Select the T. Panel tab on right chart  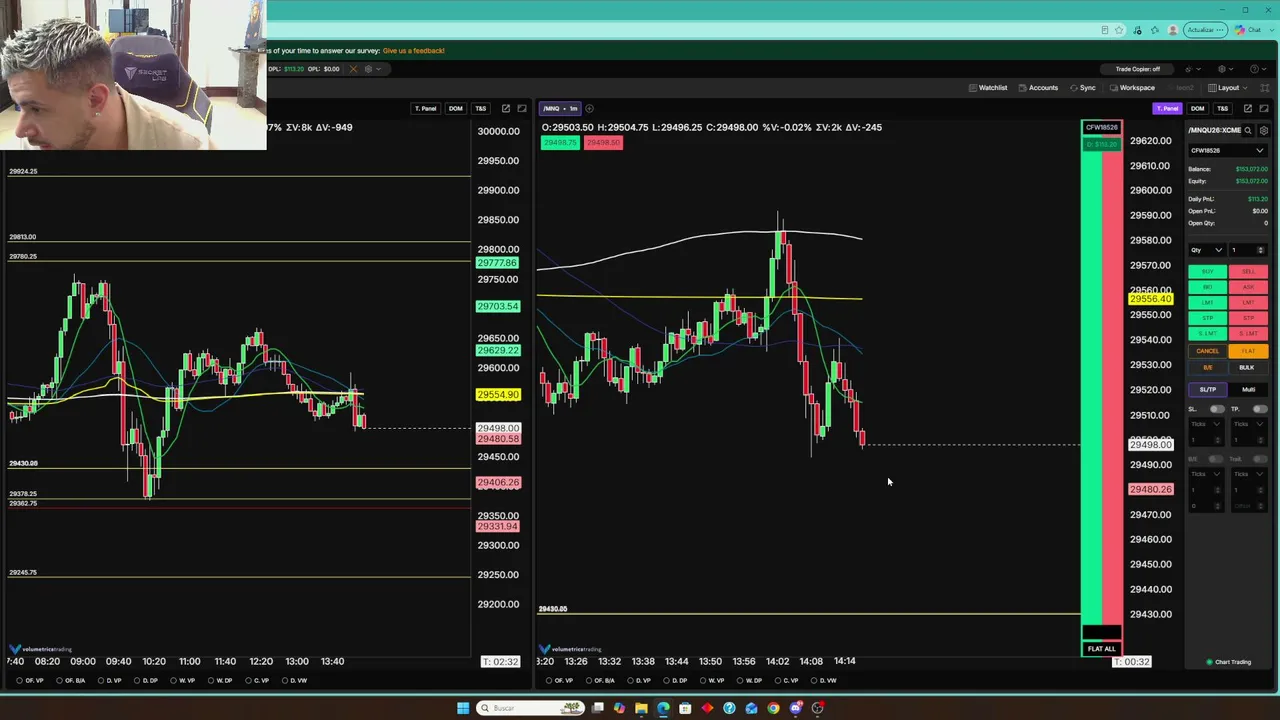(x=1167, y=108)
